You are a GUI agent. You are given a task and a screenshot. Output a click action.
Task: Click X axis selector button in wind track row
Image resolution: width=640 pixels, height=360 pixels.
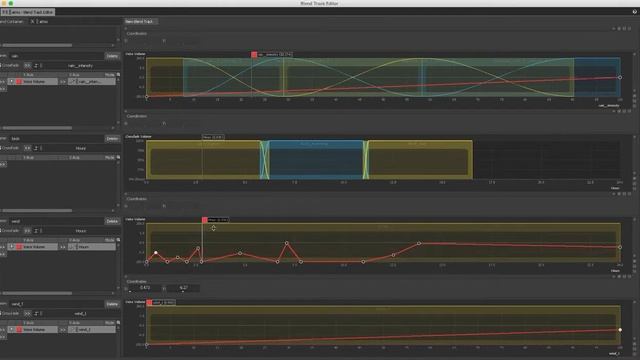[63, 247]
